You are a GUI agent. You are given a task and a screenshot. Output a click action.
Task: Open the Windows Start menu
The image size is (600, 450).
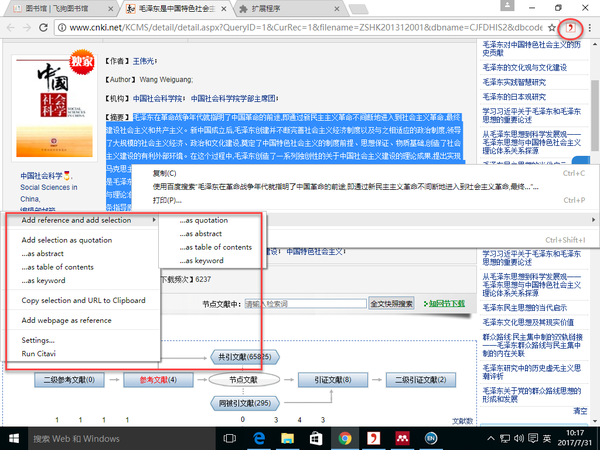[x=14, y=439]
